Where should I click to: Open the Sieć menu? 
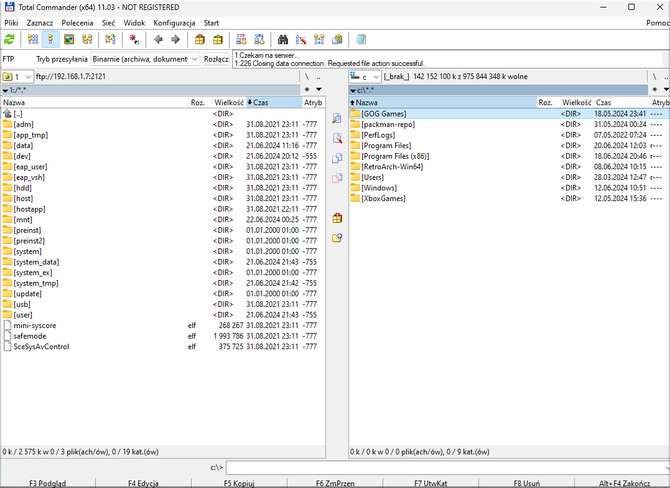point(108,23)
